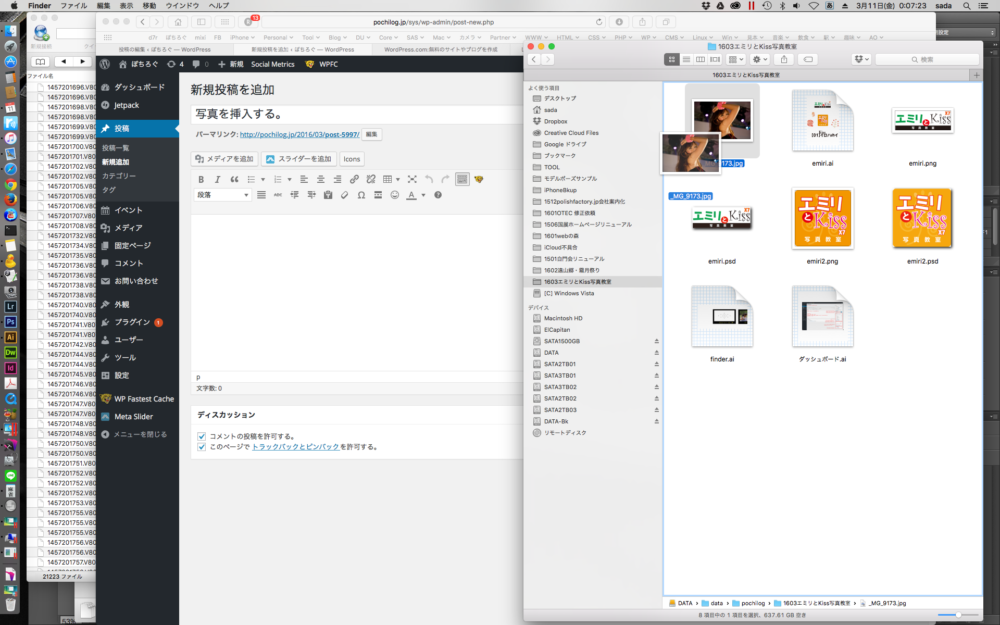Insert a special character with the omega icon

tap(361, 195)
